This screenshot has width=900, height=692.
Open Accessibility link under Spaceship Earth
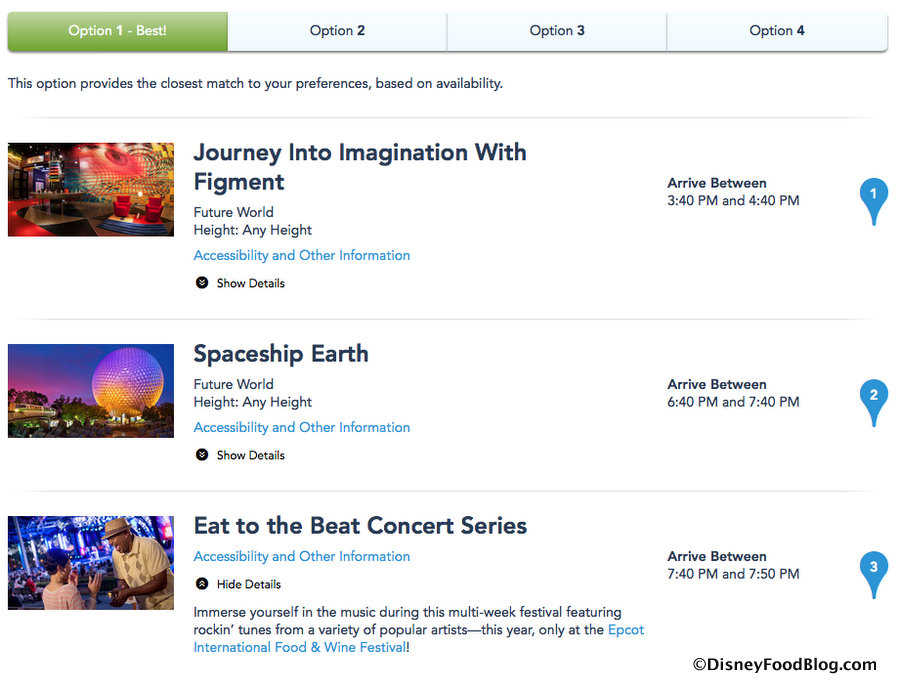(302, 427)
